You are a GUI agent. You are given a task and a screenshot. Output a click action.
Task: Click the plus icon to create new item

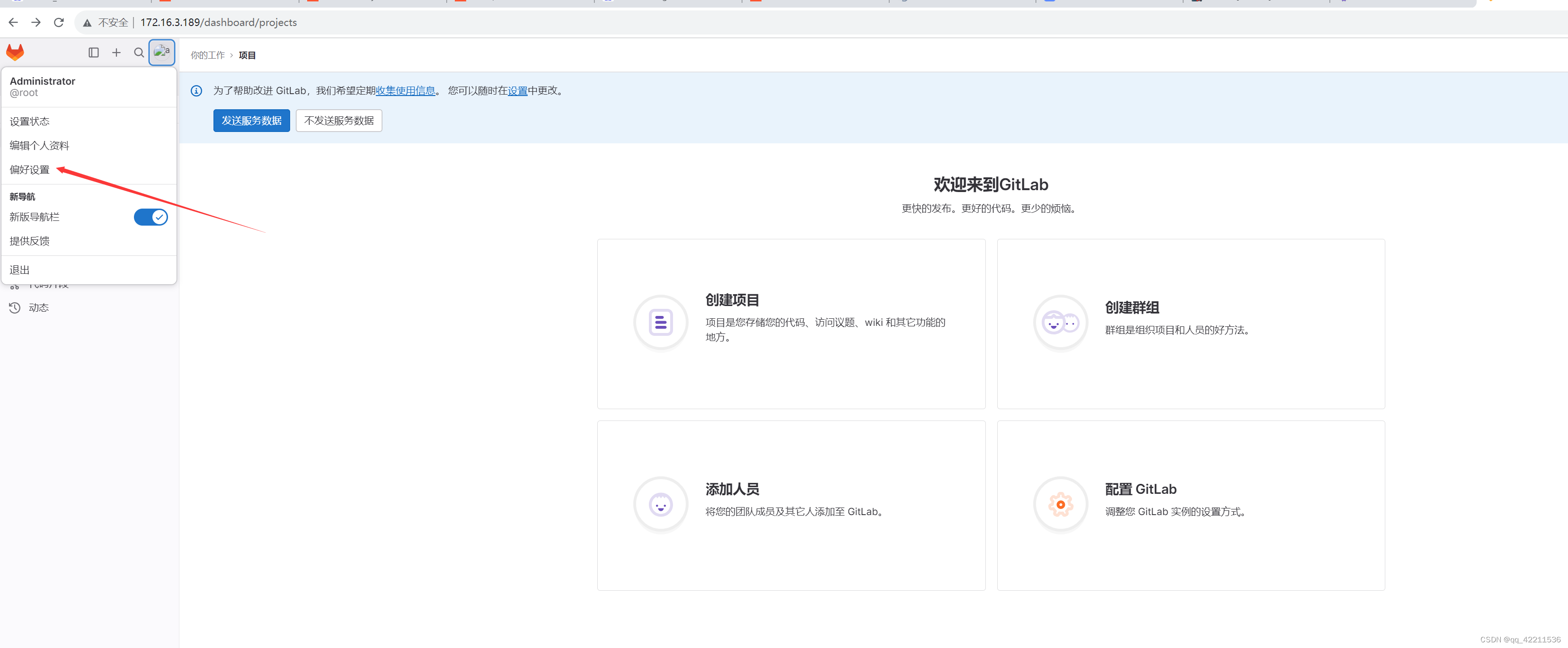pyautogui.click(x=115, y=53)
